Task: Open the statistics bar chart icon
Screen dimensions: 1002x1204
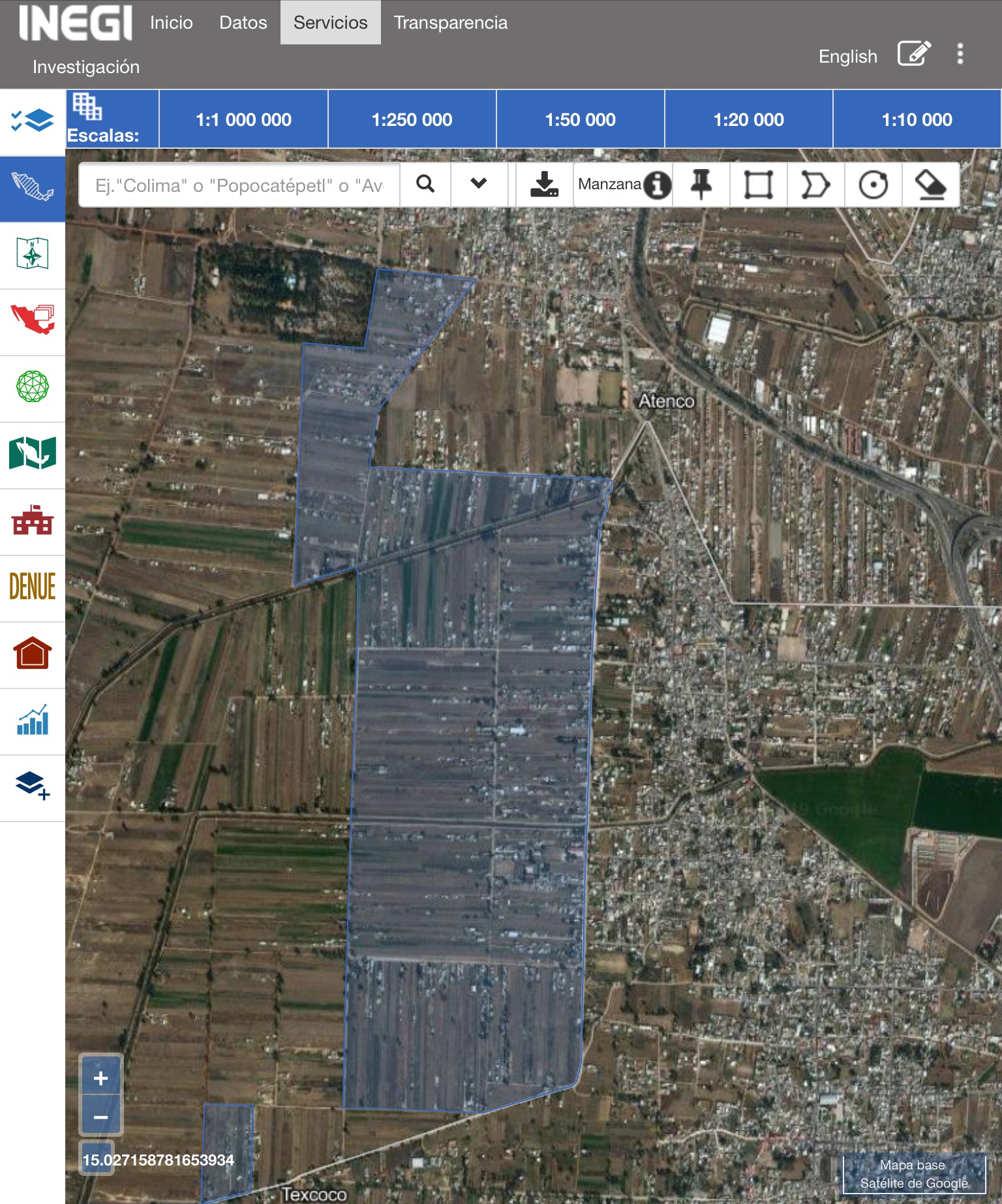Action: (33, 720)
